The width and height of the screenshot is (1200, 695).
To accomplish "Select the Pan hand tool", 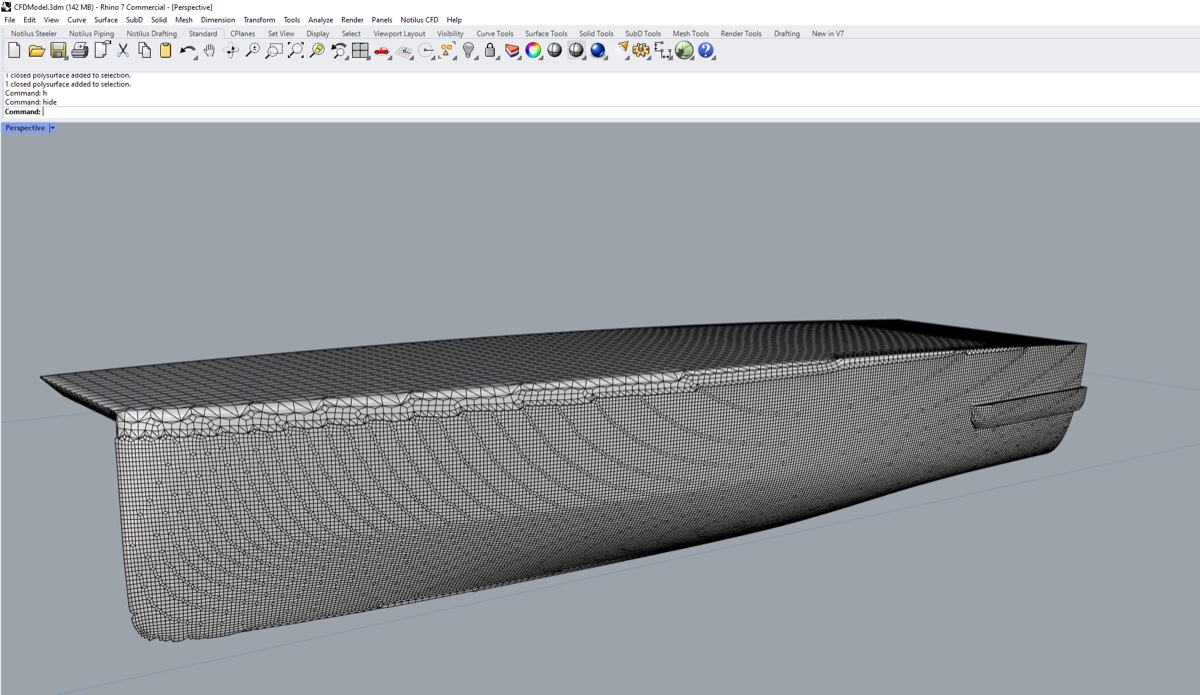I will click(x=209, y=50).
